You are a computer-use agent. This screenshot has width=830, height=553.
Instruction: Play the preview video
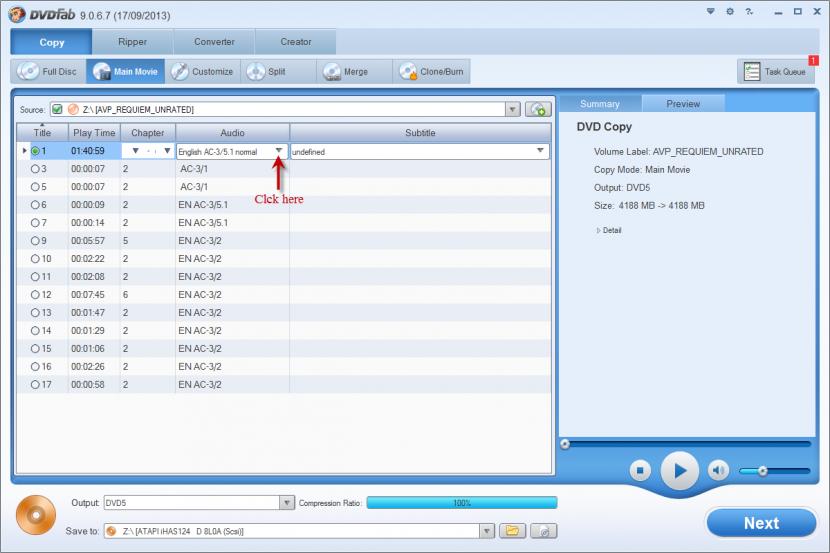click(x=680, y=470)
